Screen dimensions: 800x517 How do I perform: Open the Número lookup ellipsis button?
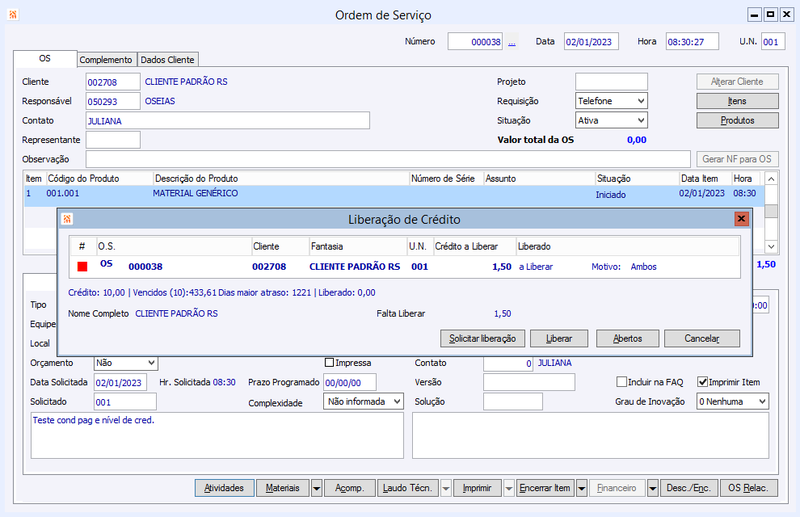click(512, 42)
